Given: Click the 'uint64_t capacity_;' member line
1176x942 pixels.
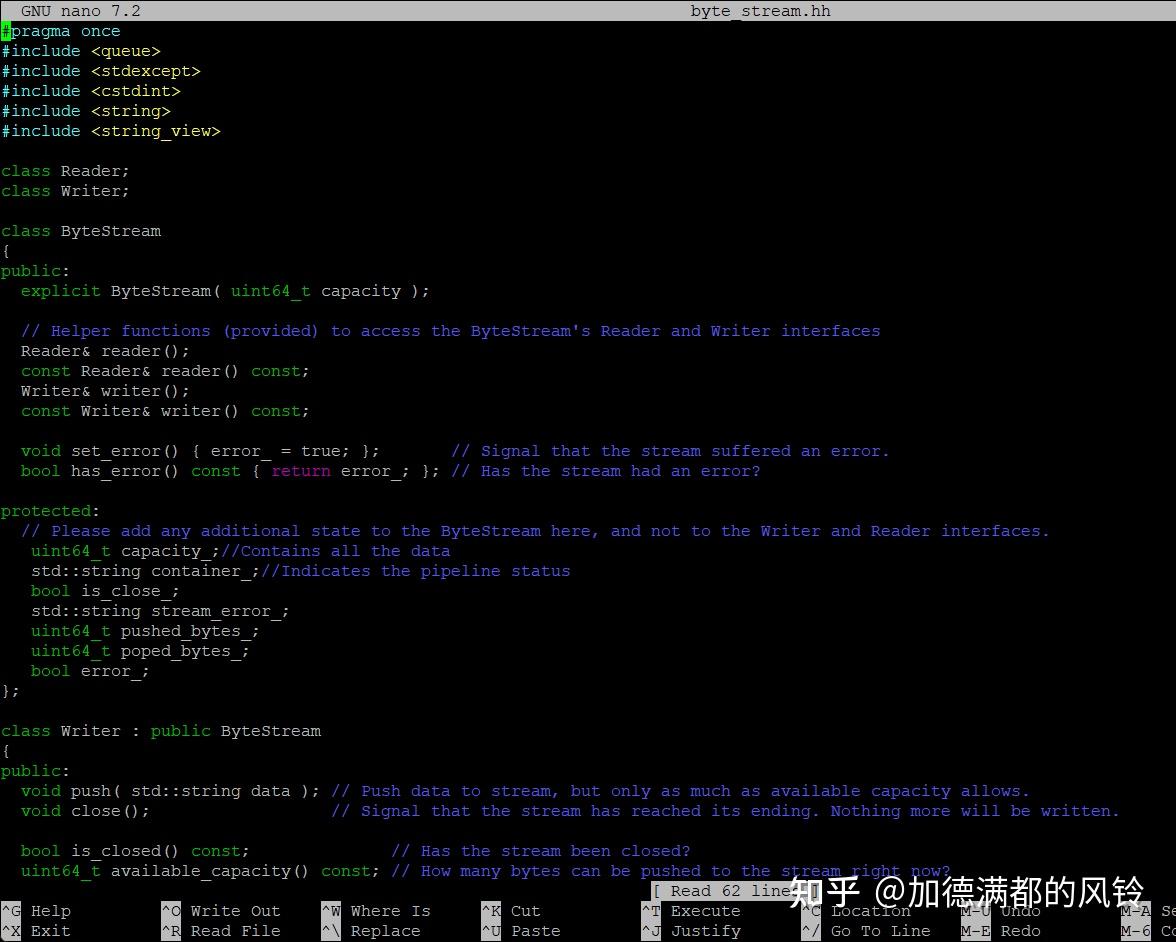Looking at the screenshot, I should [241, 551].
